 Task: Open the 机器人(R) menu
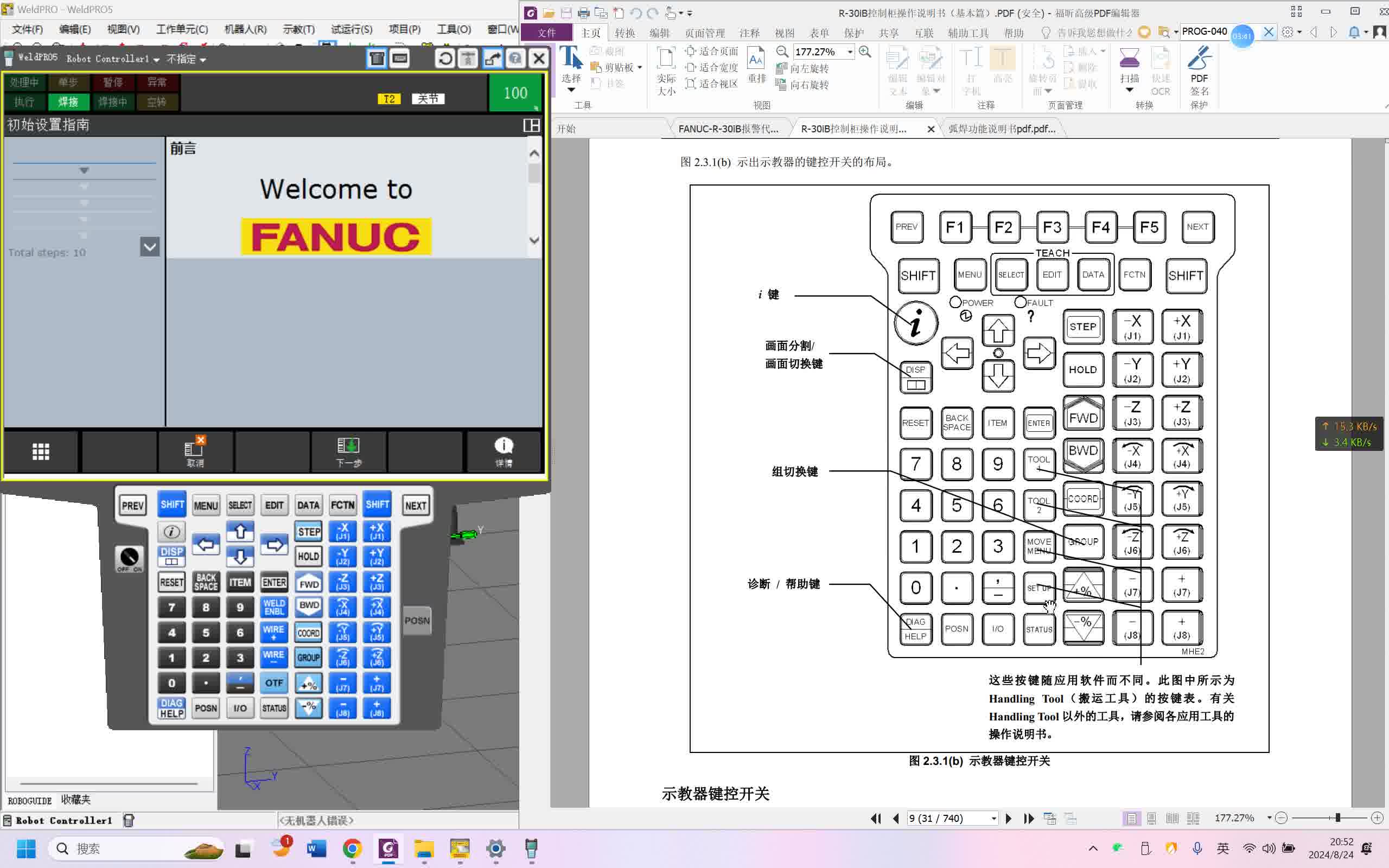(245, 29)
